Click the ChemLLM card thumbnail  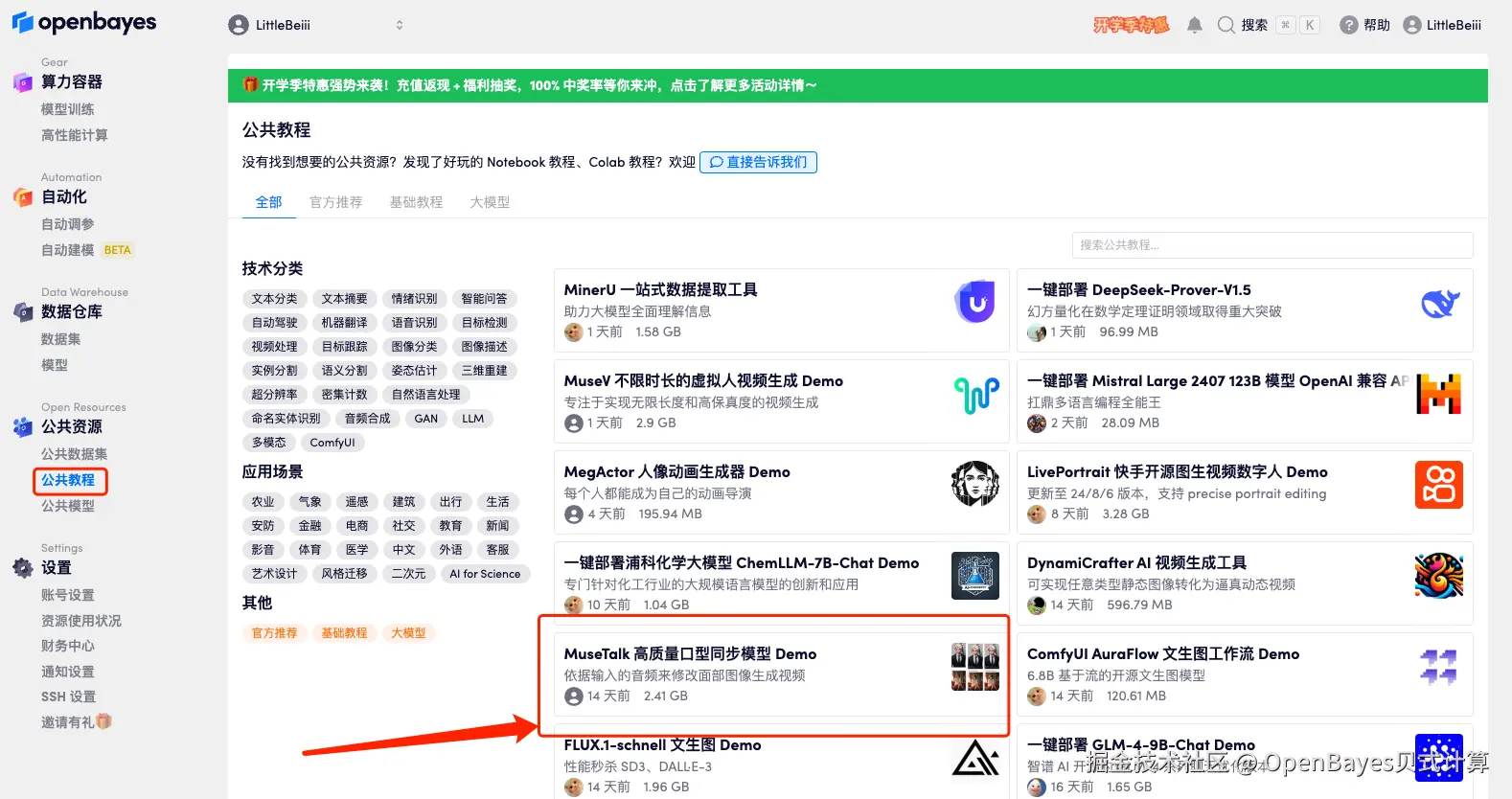point(975,575)
